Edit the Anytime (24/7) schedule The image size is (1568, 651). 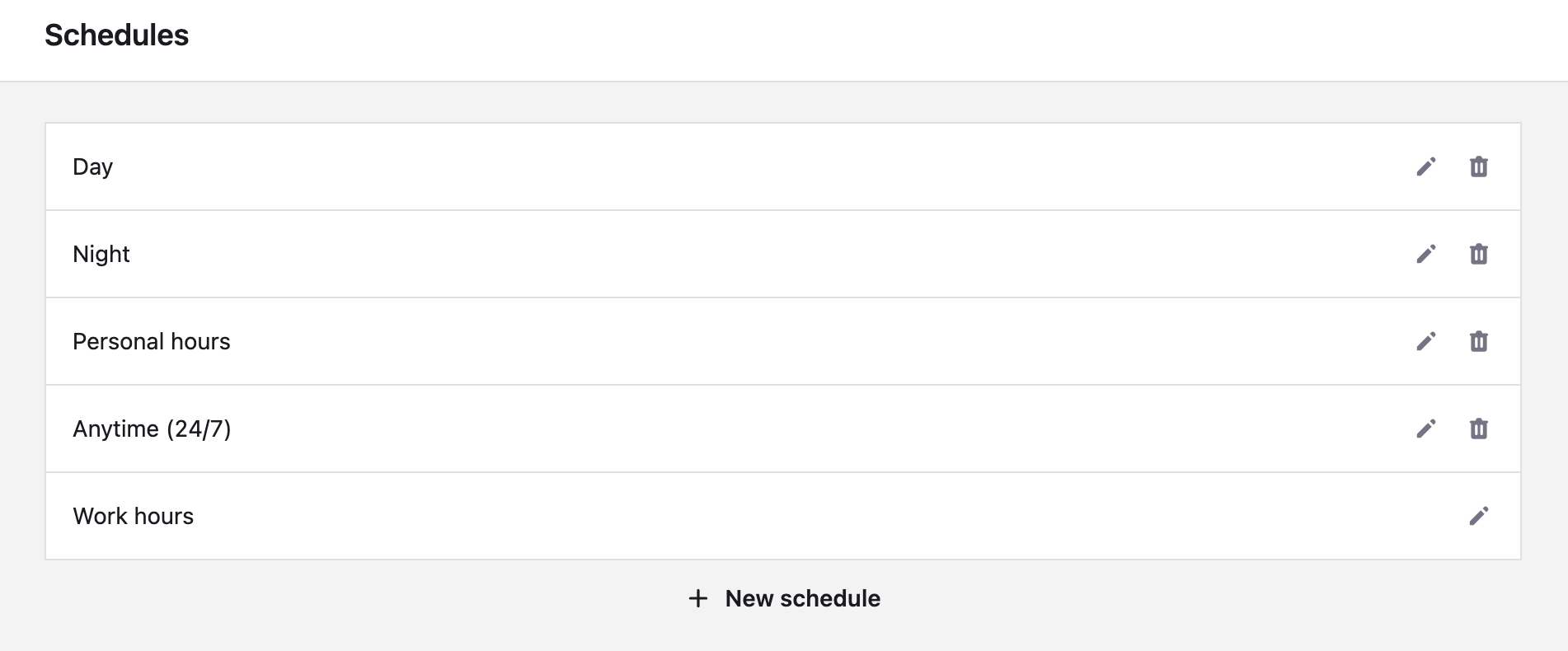(1426, 429)
